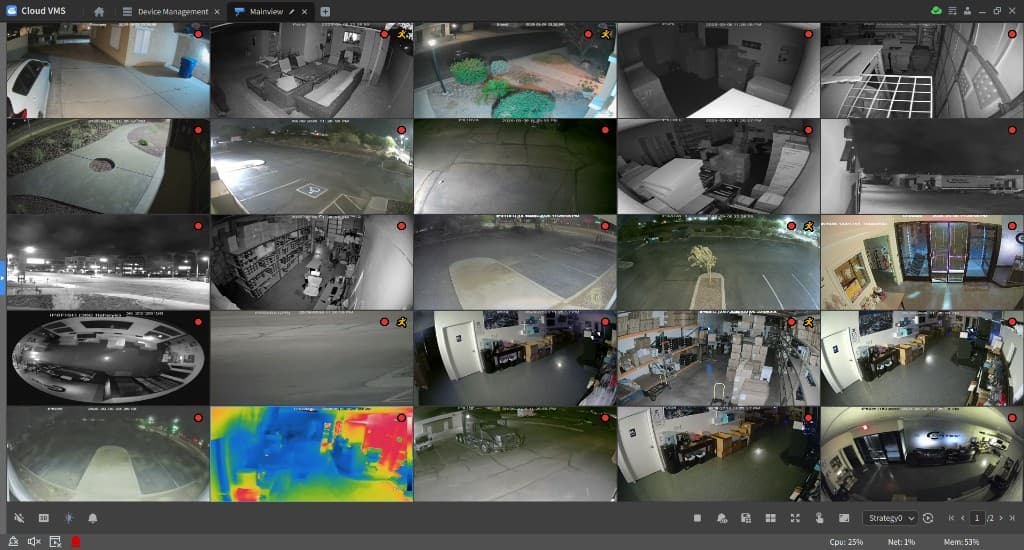1024x550 pixels.
Task: Click the playback window icon in status bar
Action: (55, 542)
